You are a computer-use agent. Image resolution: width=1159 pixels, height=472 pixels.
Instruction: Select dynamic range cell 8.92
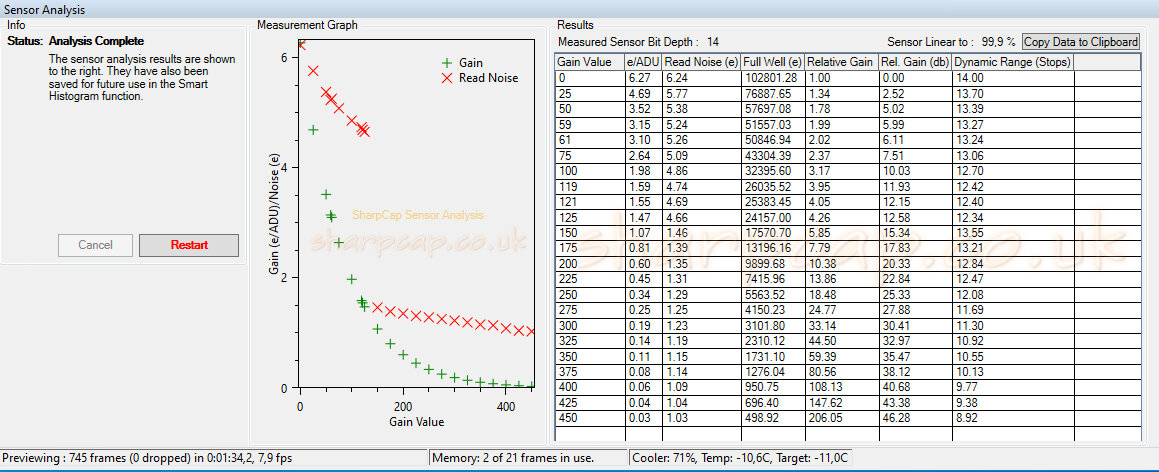point(1013,419)
